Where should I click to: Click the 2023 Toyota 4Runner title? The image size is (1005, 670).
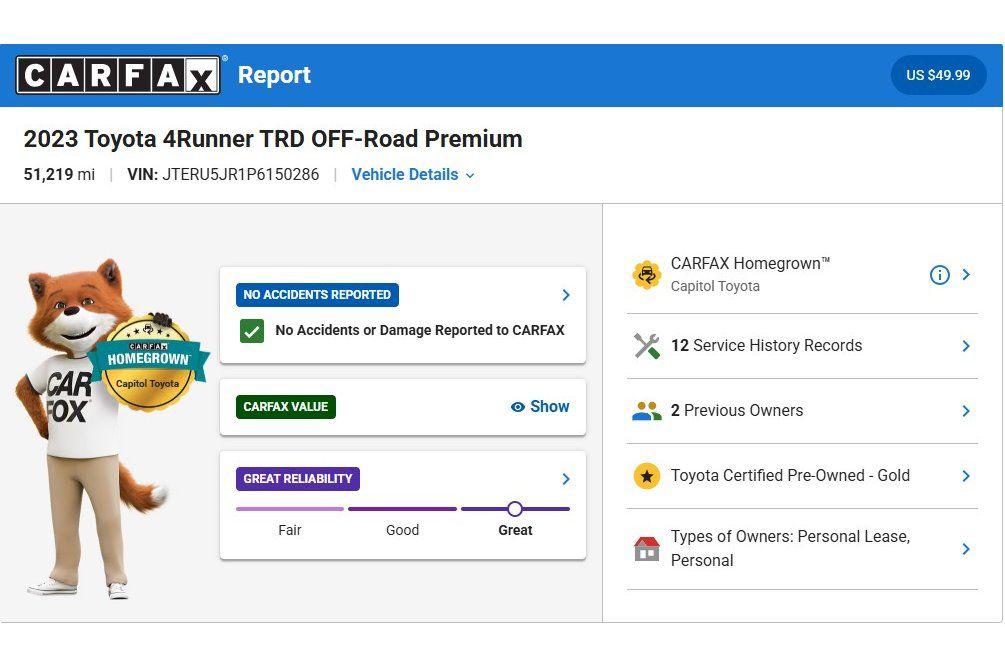(x=273, y=138)
